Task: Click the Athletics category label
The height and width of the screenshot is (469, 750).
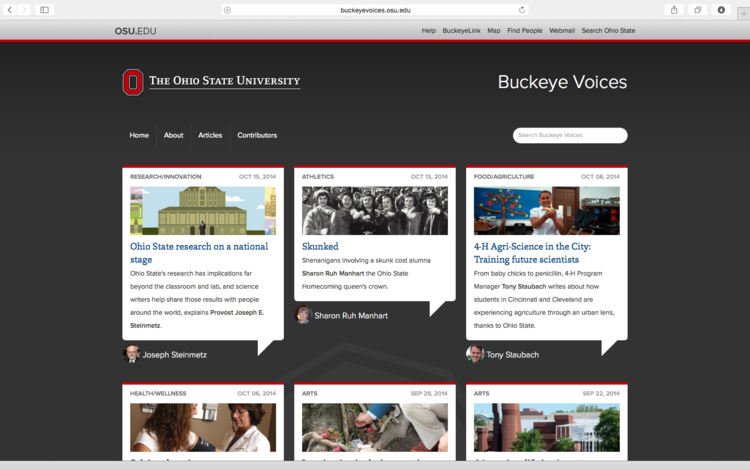Action: click(318, 176)
